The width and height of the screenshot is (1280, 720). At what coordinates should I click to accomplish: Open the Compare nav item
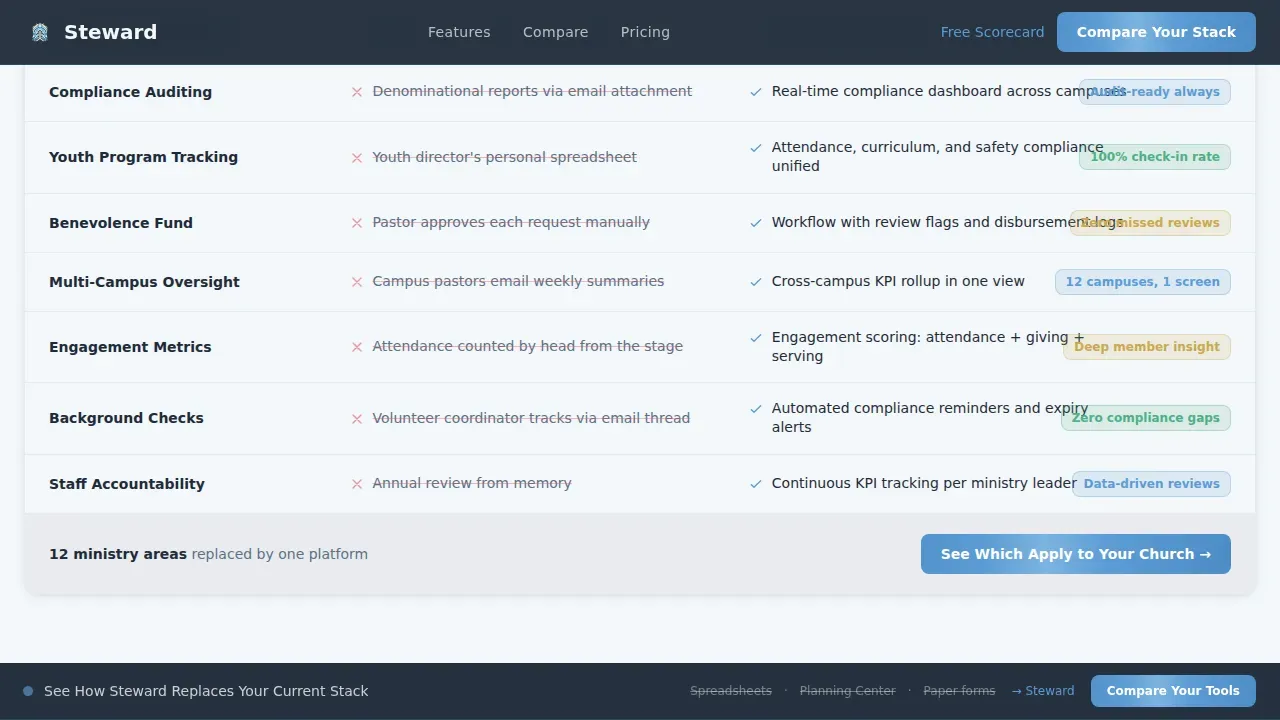click(x=555, y=32)
